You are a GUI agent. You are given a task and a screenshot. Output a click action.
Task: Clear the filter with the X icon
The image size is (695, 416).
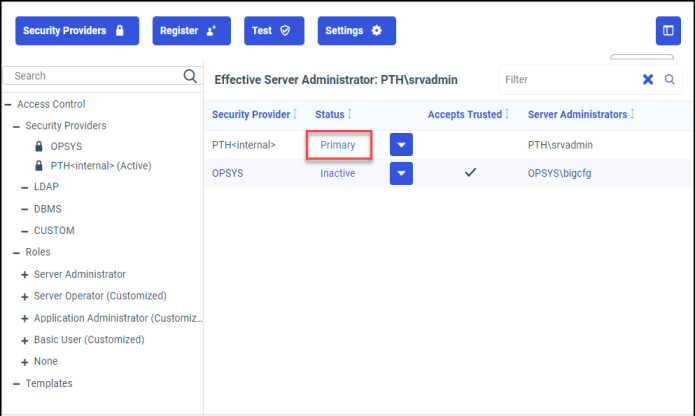[648, 80]
